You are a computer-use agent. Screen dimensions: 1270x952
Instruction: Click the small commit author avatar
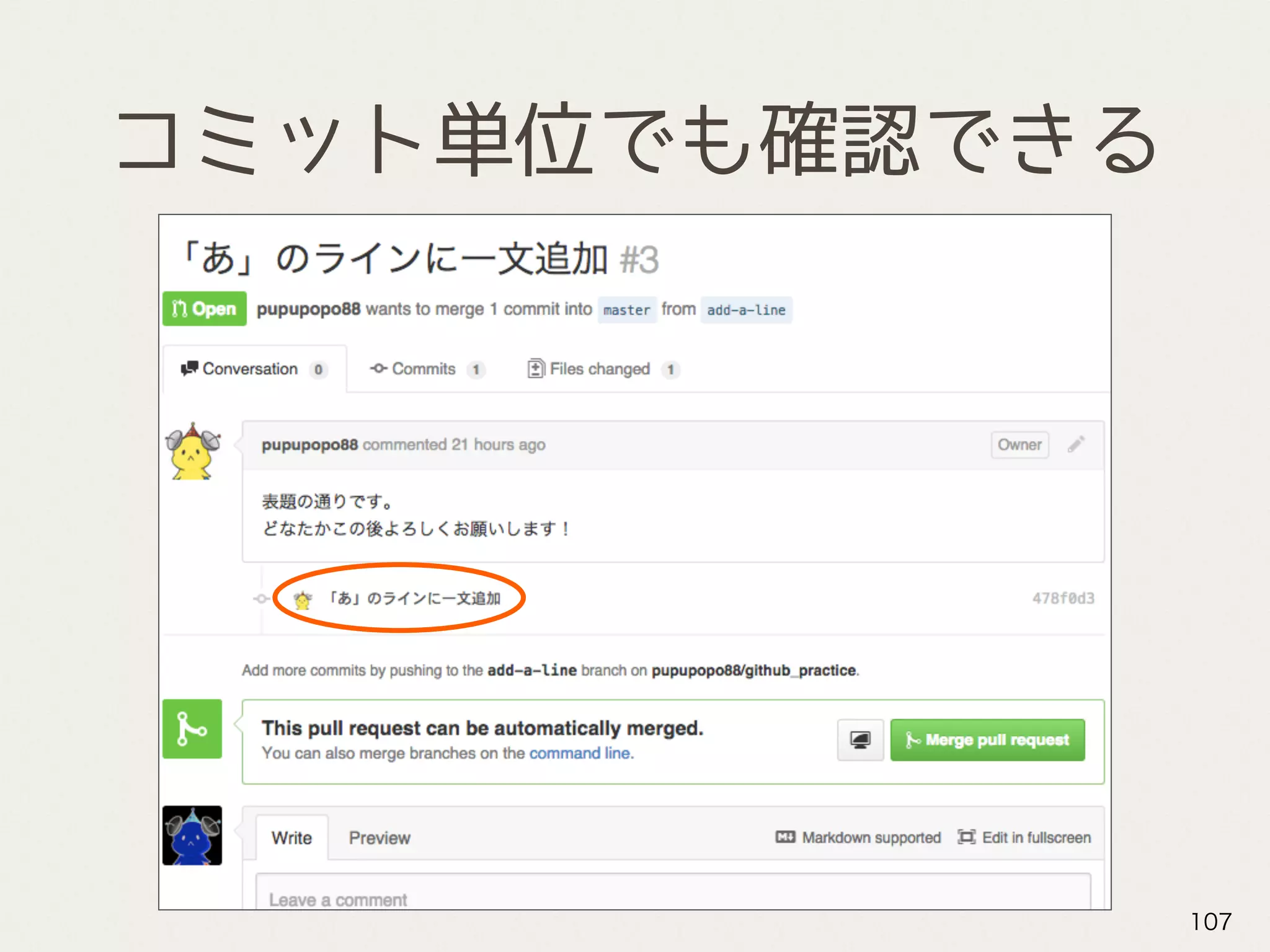pos(303,599)
